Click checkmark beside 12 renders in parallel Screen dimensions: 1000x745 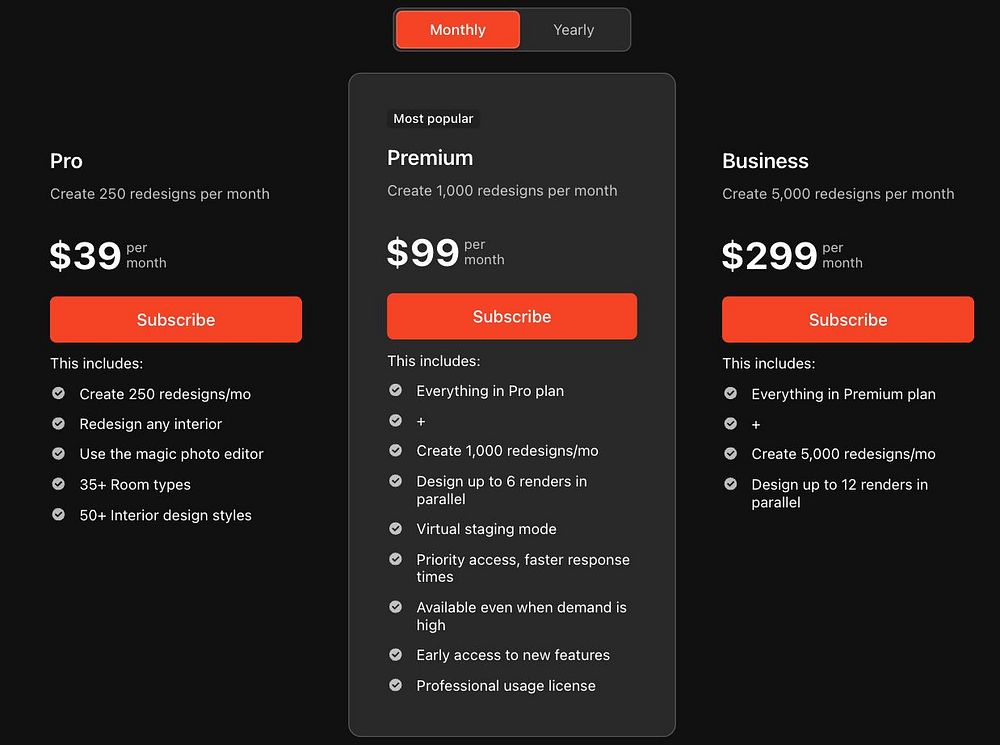tap(731, 484)
